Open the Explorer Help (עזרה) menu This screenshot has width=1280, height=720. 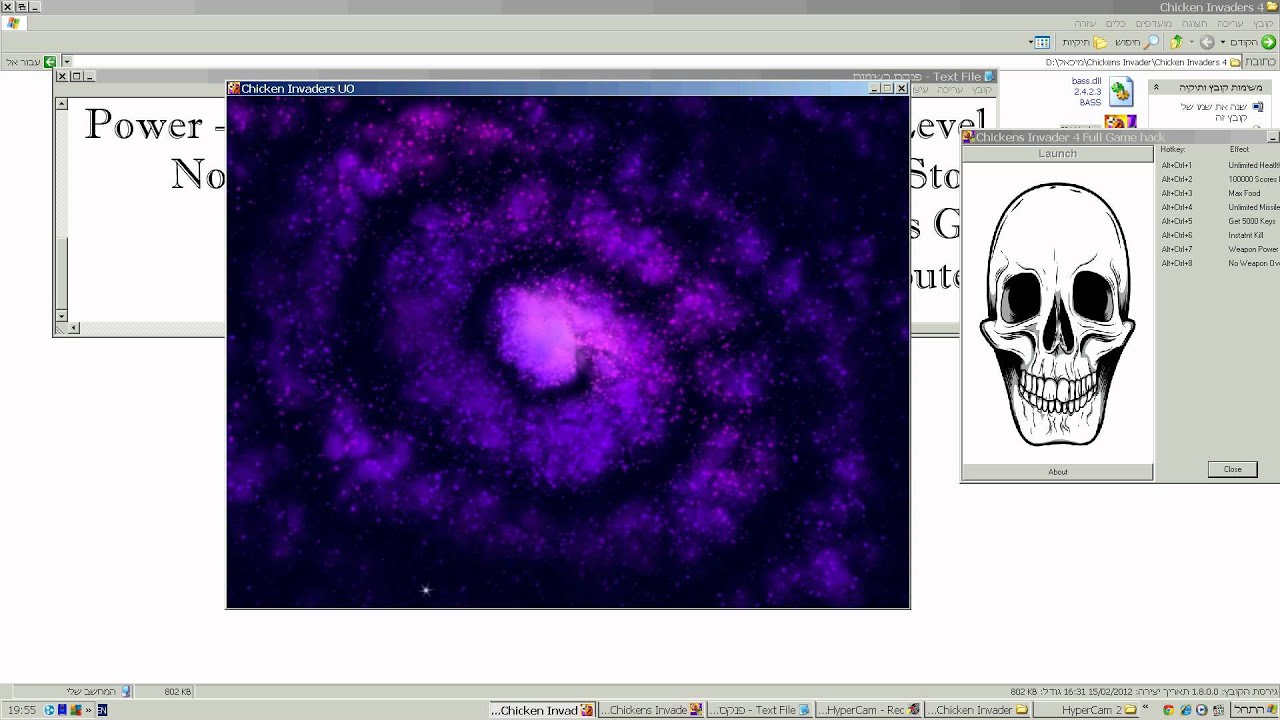[1085, 23]
